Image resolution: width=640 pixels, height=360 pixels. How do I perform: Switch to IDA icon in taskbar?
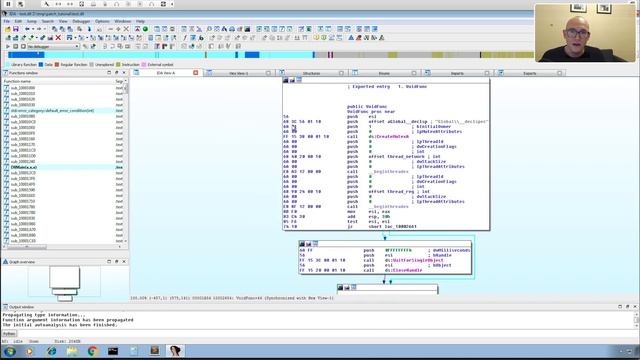tap(175, 351)
